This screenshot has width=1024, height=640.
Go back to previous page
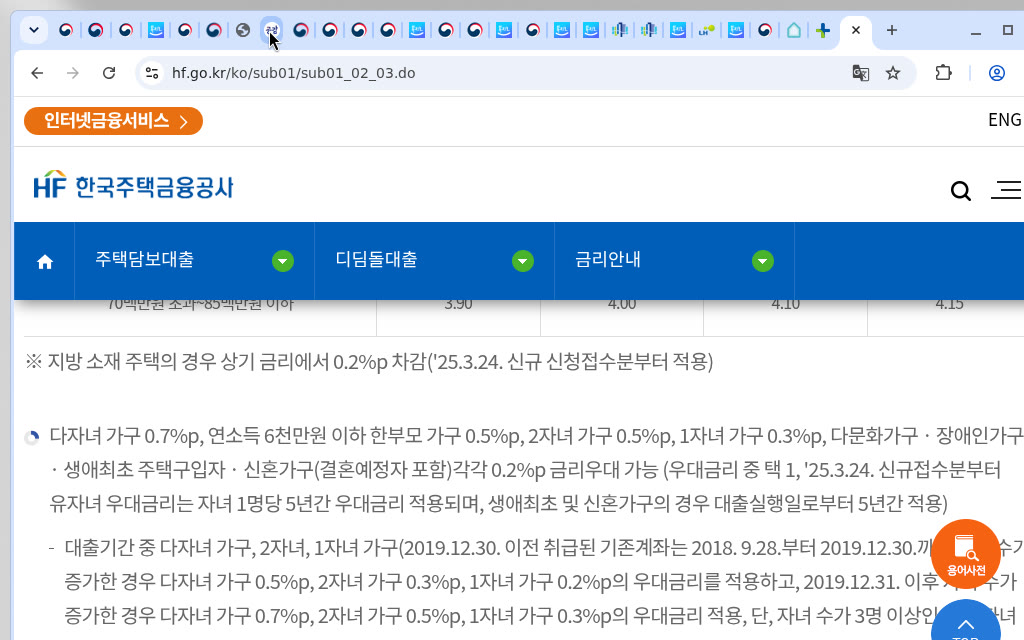click(x=37, y=73)
